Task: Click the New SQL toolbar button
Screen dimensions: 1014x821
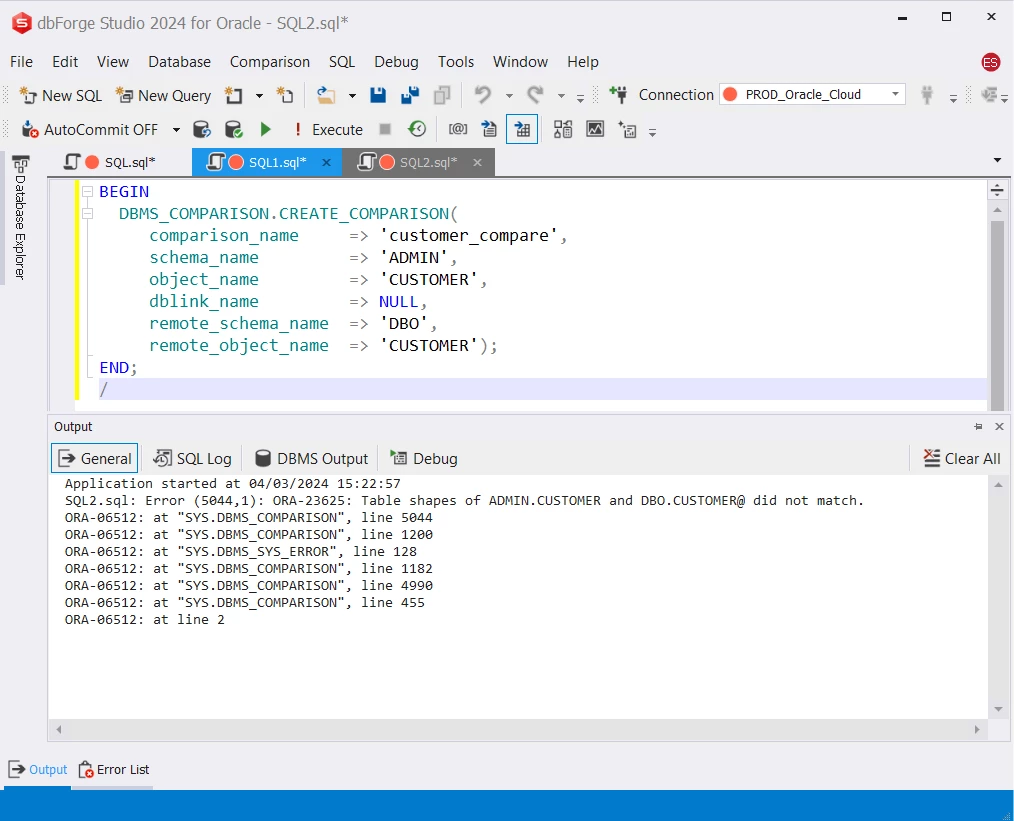Action: (61, 96)
